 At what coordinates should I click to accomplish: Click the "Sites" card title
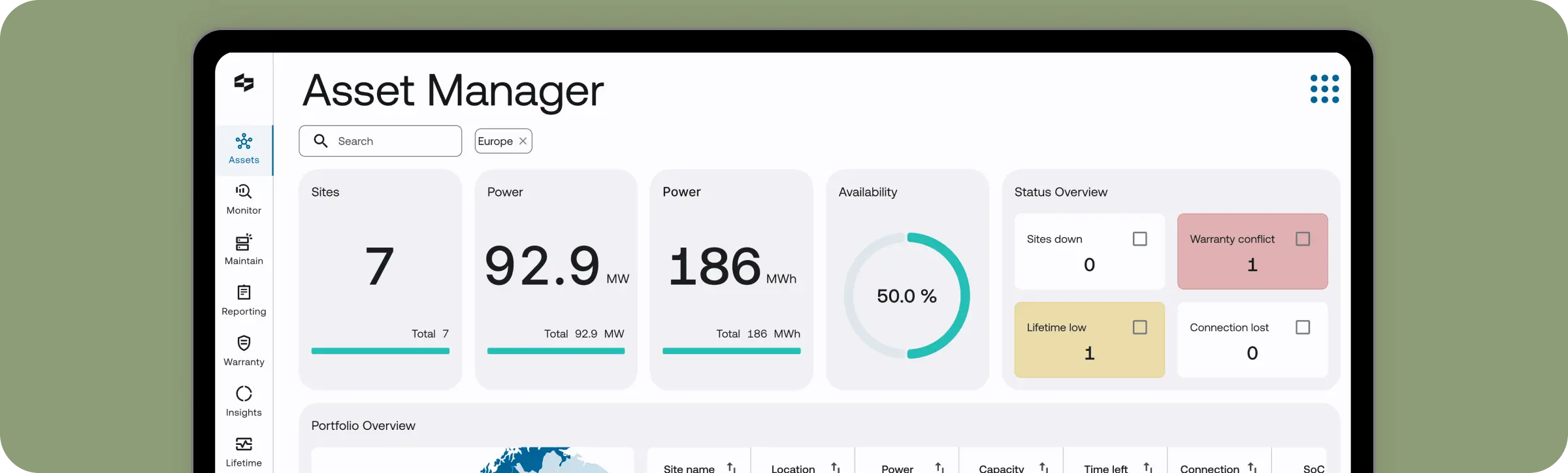[325, 192]
